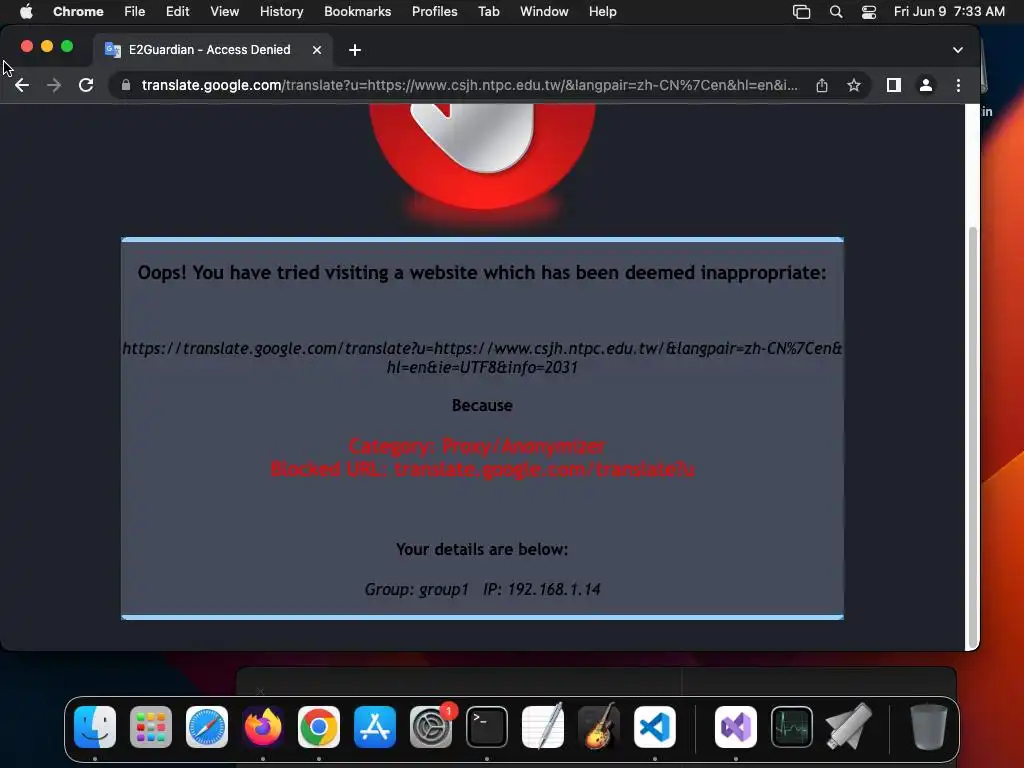Screen dimensions: 1024x768
Task: Open the USB drive app in Dock
Action: [x=848, y=727]
